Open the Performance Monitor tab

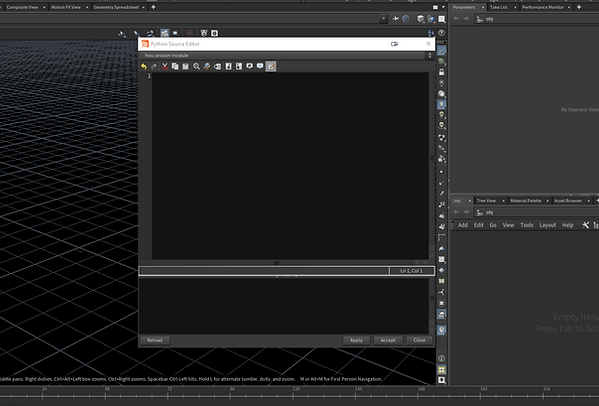(x=543, y=7)
